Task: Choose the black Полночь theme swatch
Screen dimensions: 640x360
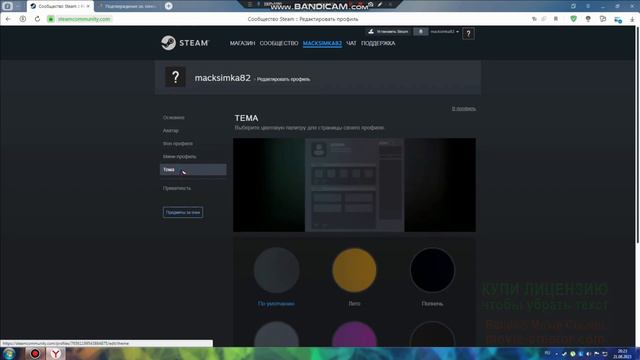Action: (x=432, y=270)
